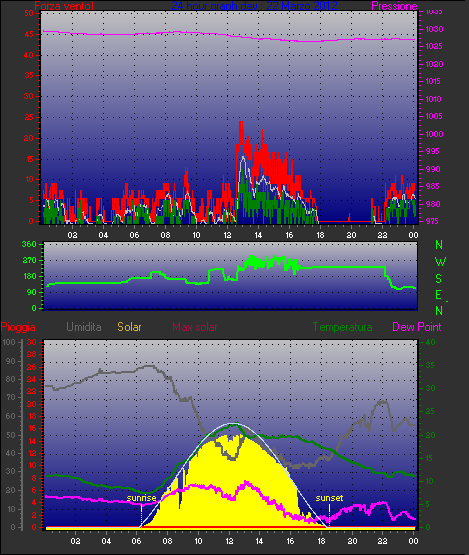Click 1010 on the pressure axis
Screen dimensions: 469x555
(x=433, y=99)
